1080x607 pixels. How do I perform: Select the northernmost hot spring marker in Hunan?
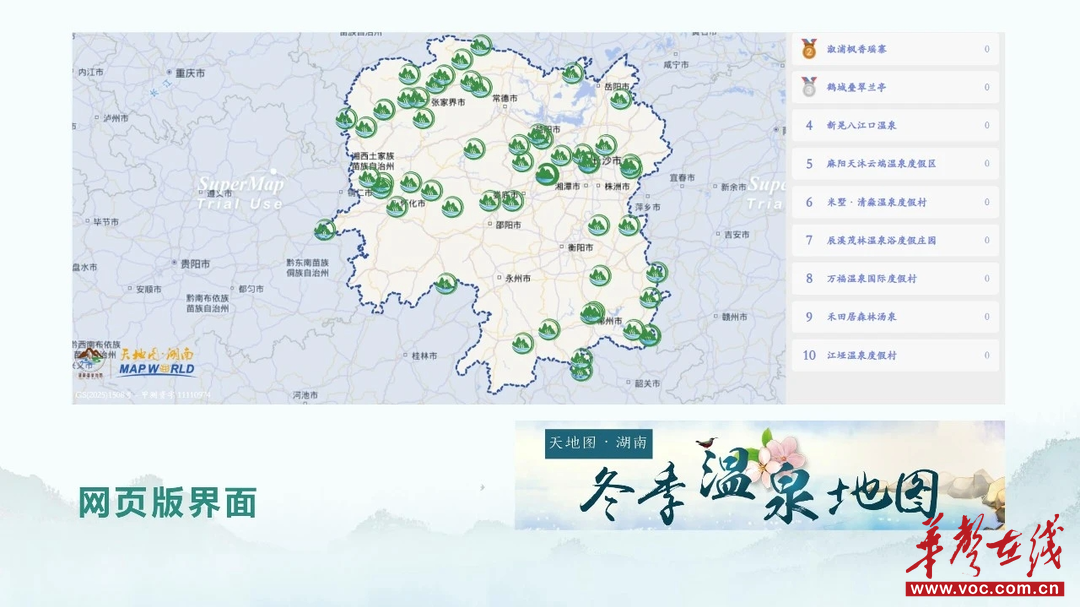point(481,45)
